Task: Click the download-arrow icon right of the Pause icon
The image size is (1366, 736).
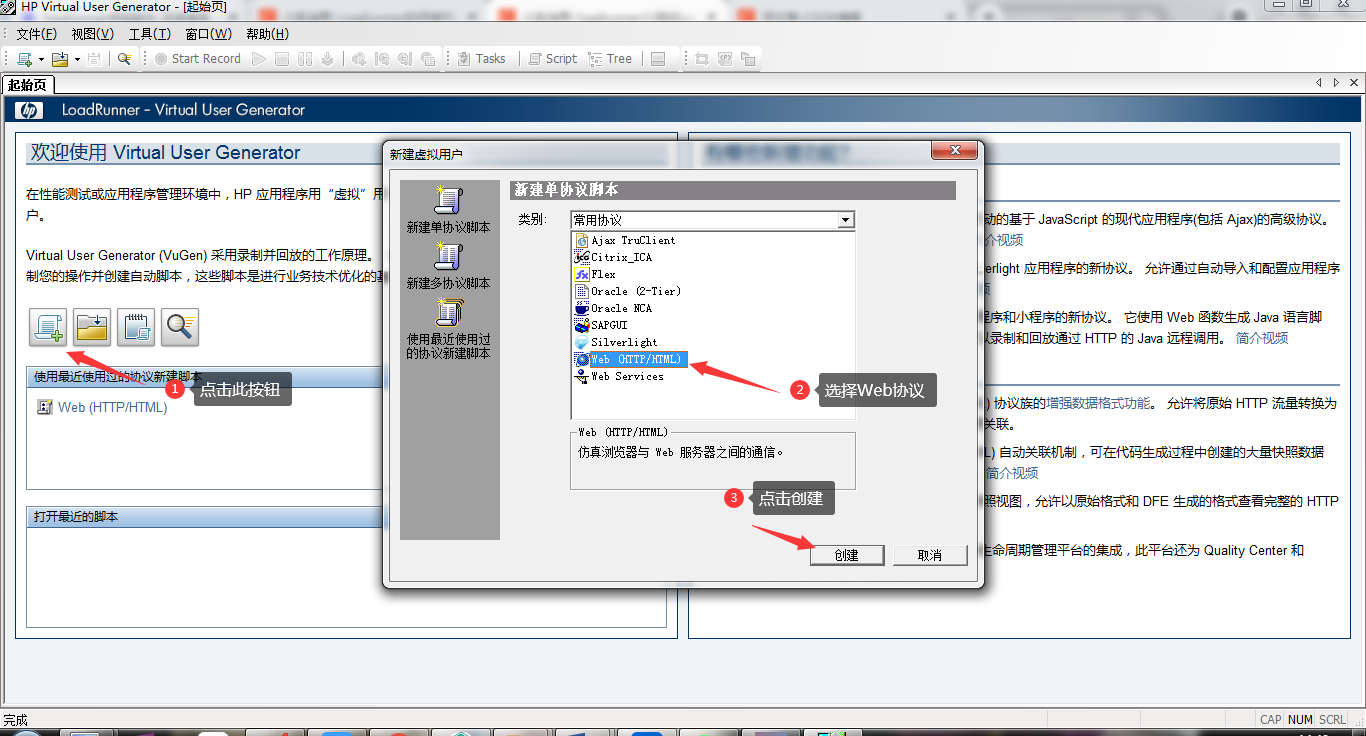Action: pyautogui.click(x=327, y=59)
